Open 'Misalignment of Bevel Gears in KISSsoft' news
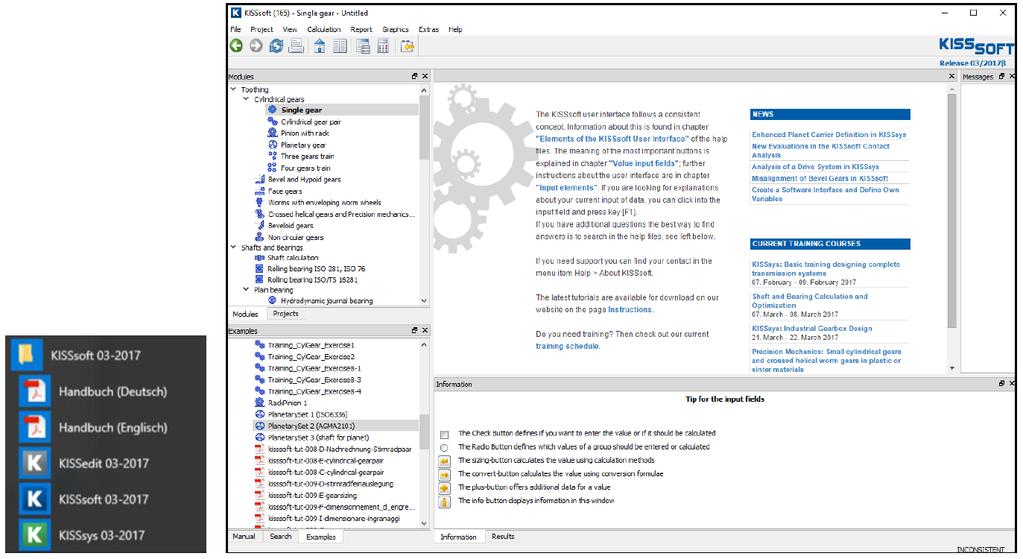This screenshot has height=559, width=1023. tap(819, 178)
